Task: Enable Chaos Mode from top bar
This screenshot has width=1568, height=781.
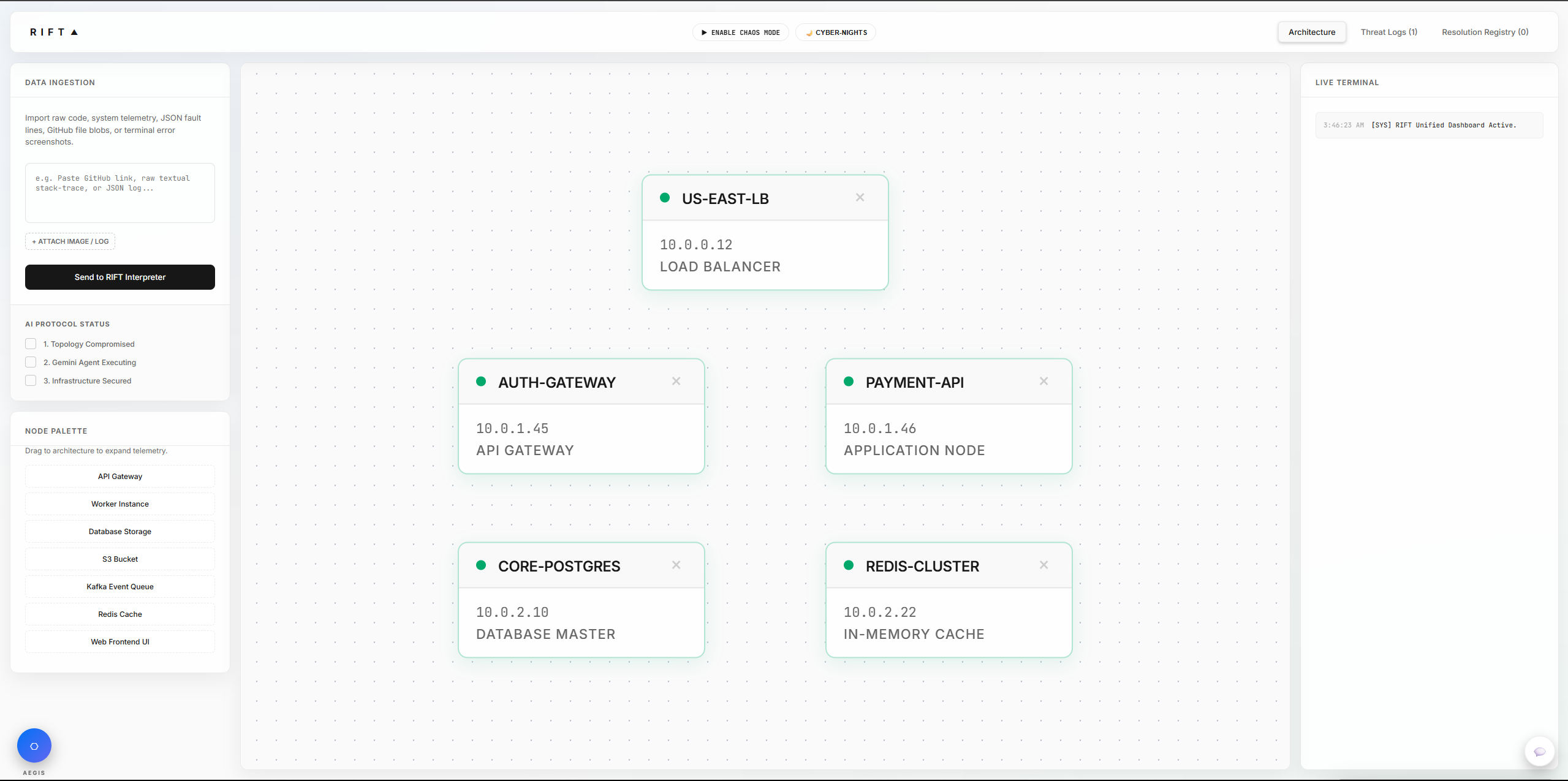Action: click(x=740, y=32)
